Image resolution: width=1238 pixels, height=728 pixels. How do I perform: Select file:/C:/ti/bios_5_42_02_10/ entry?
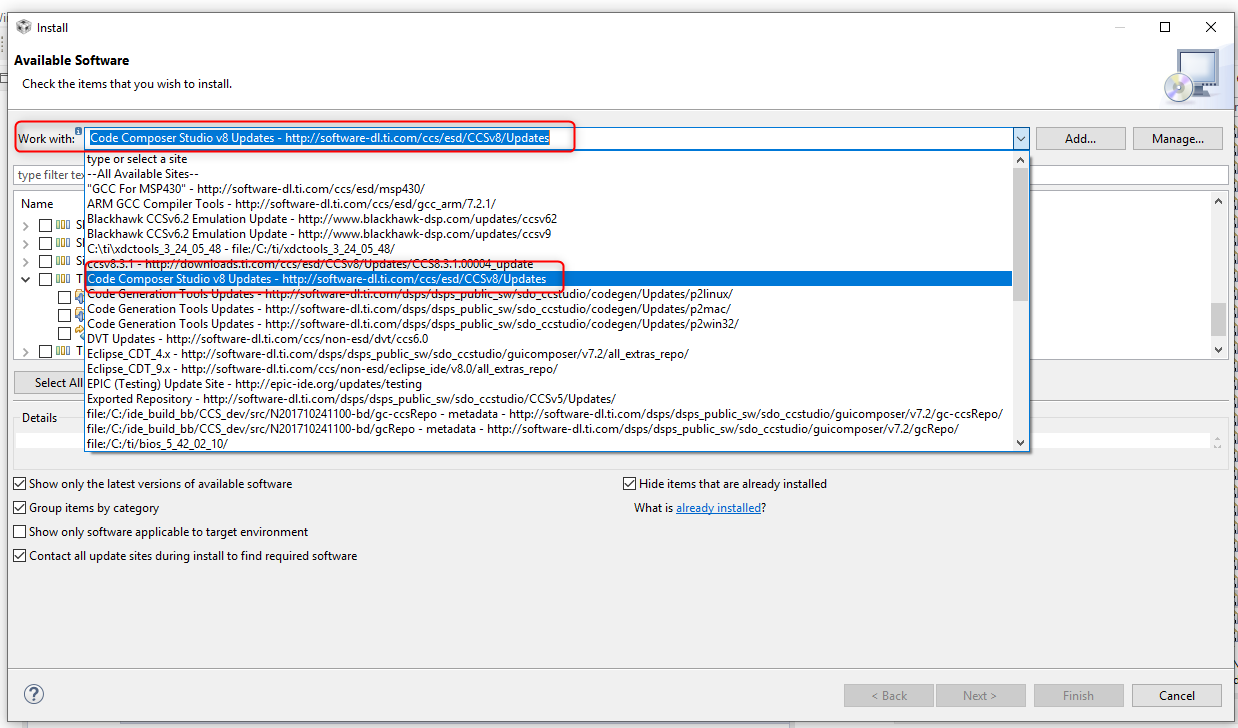(x=548, y=444)
